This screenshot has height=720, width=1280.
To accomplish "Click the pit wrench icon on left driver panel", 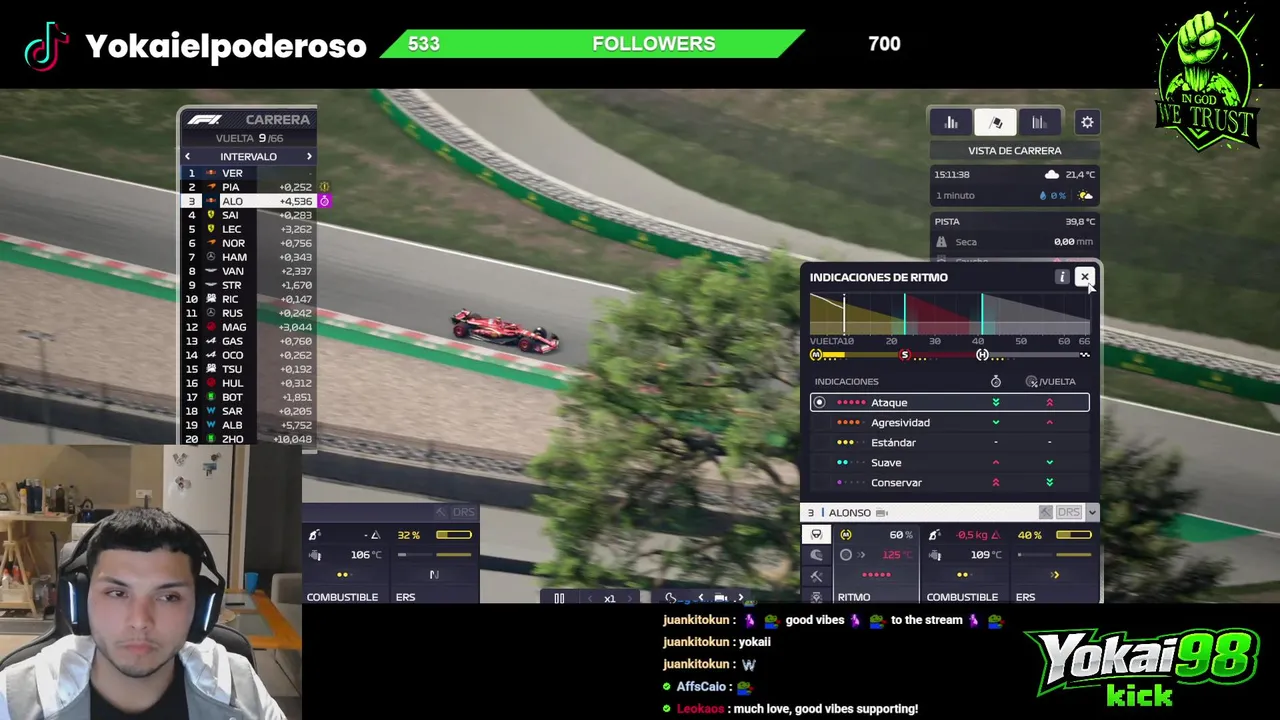I will coord(440,512).
